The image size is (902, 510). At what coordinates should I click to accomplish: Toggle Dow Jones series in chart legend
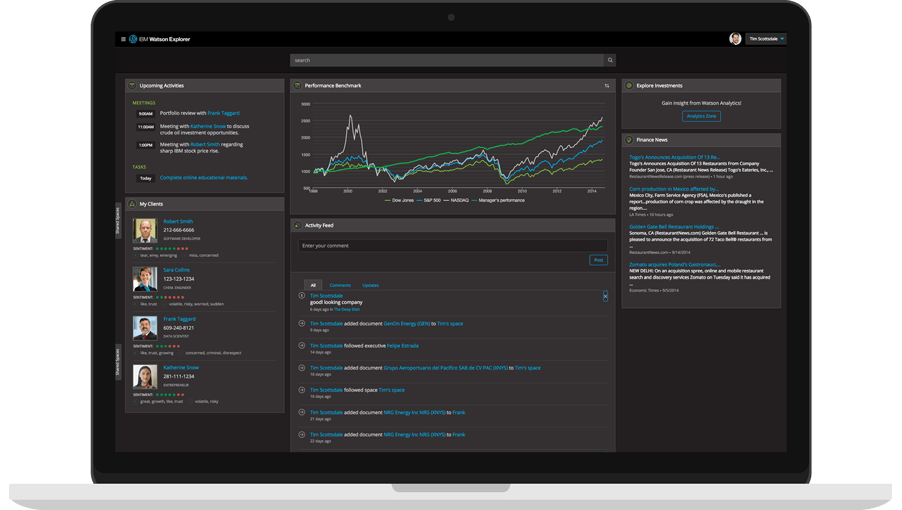click(x=399, y=200)
